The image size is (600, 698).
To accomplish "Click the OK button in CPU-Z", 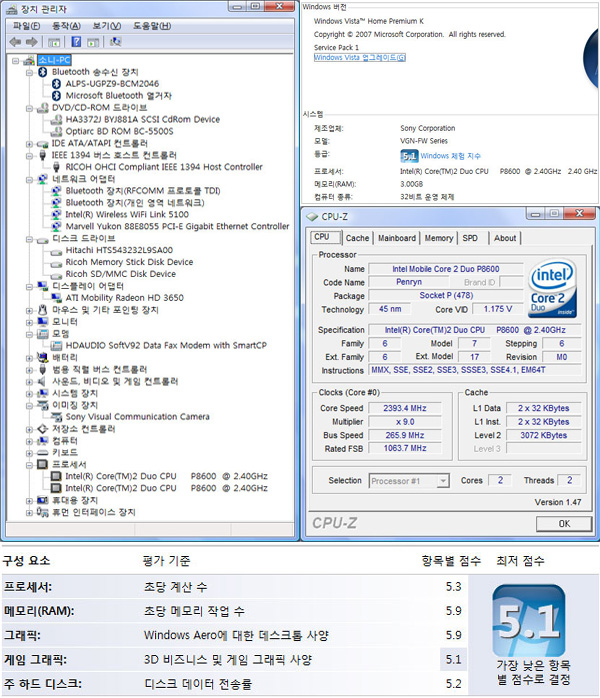I will point(564,524).
